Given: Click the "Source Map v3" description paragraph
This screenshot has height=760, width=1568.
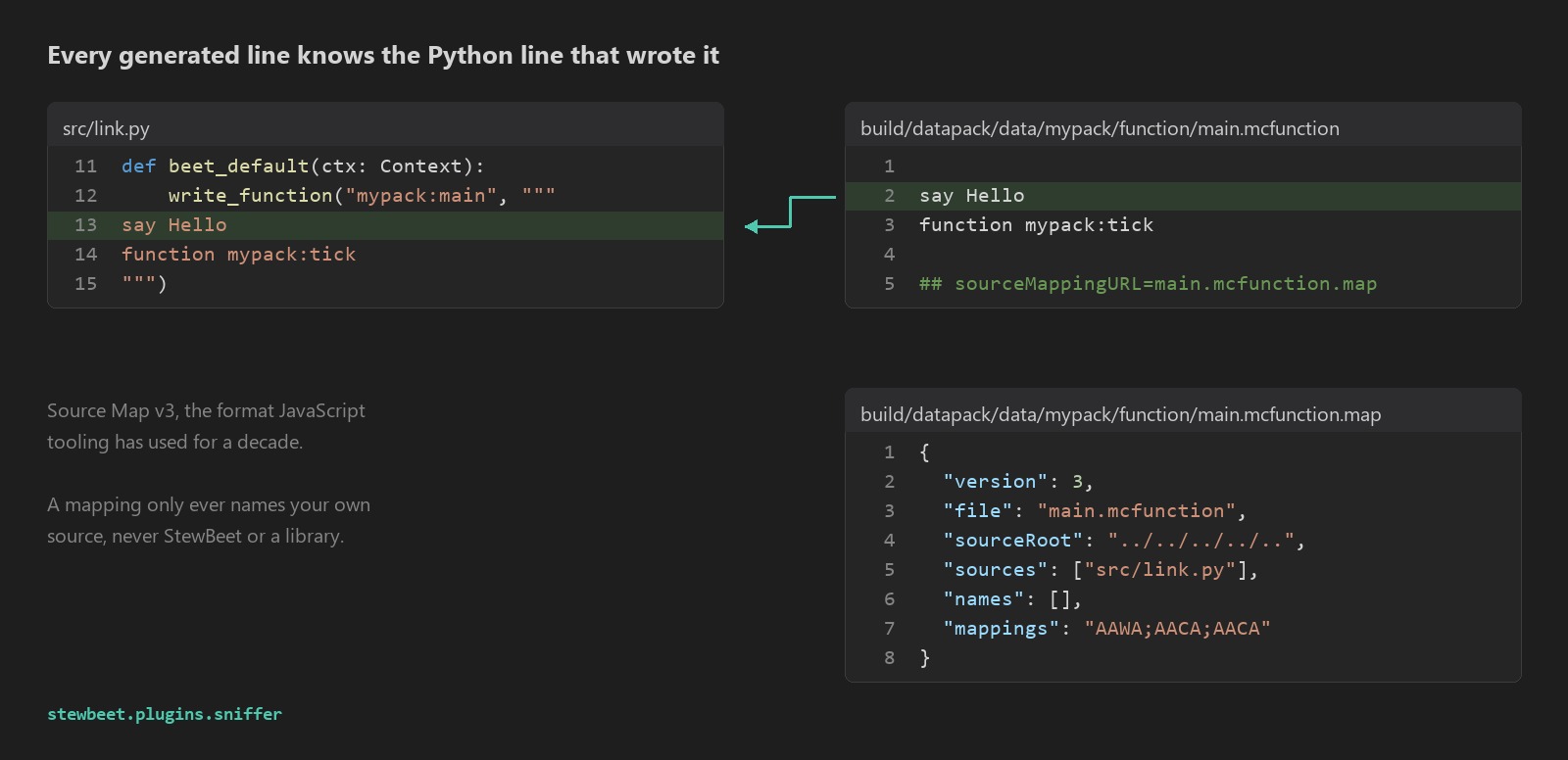Looking at the screenshot, I should [206, 426].
